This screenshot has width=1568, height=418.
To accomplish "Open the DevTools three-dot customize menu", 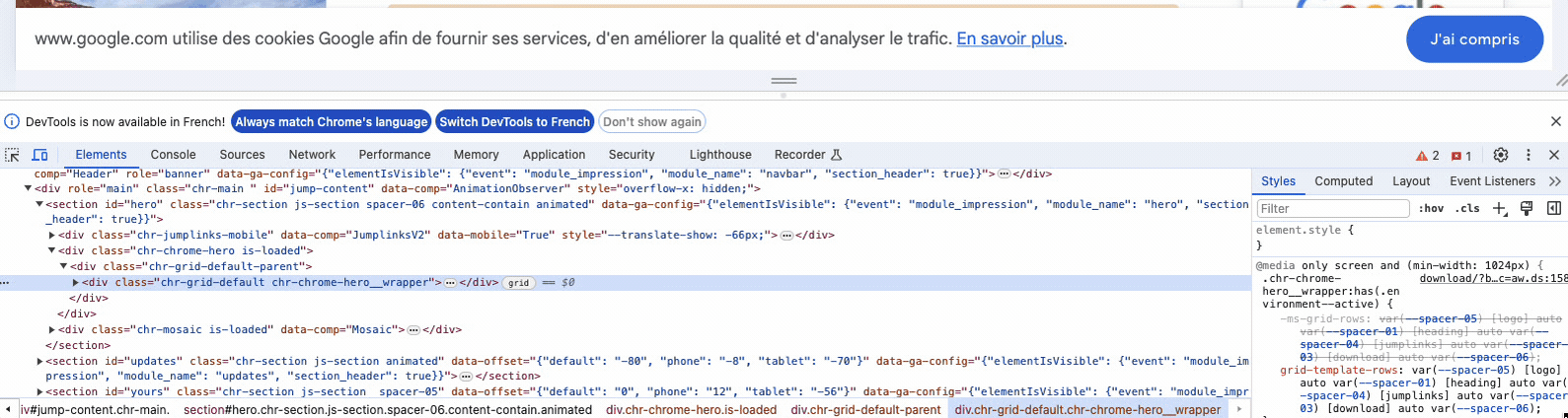I will (x=1528, y=155).
